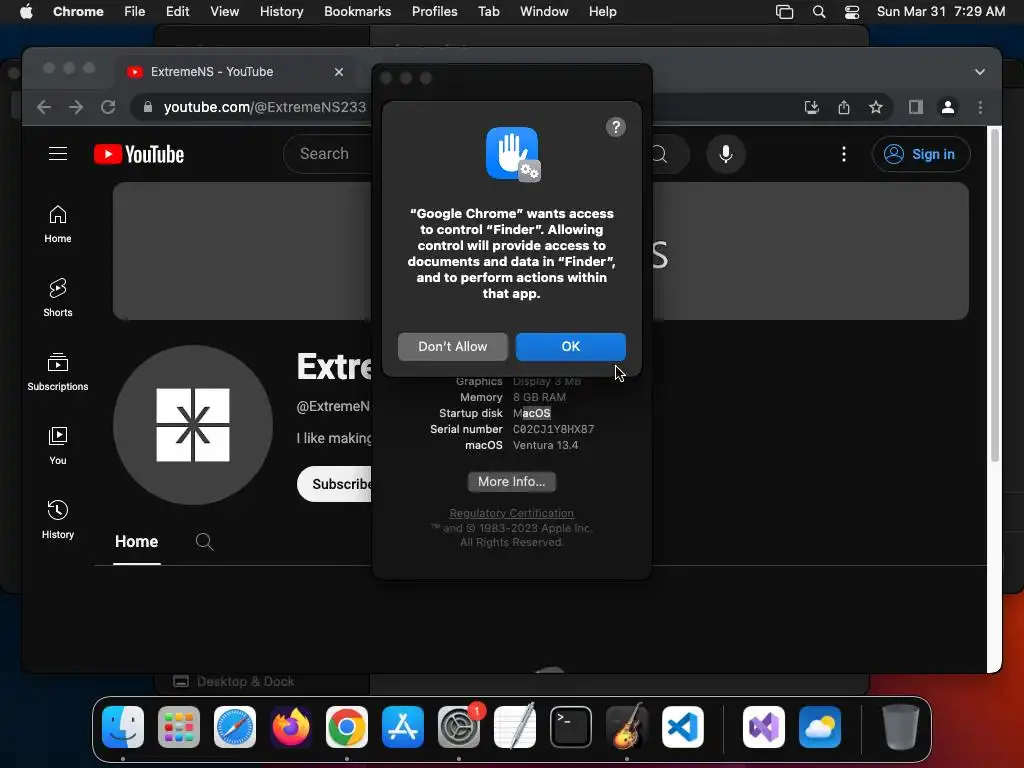Screen dimensions: 1024x768
Task: Click the Chrome address bar URL
Action: click(264, 107)
